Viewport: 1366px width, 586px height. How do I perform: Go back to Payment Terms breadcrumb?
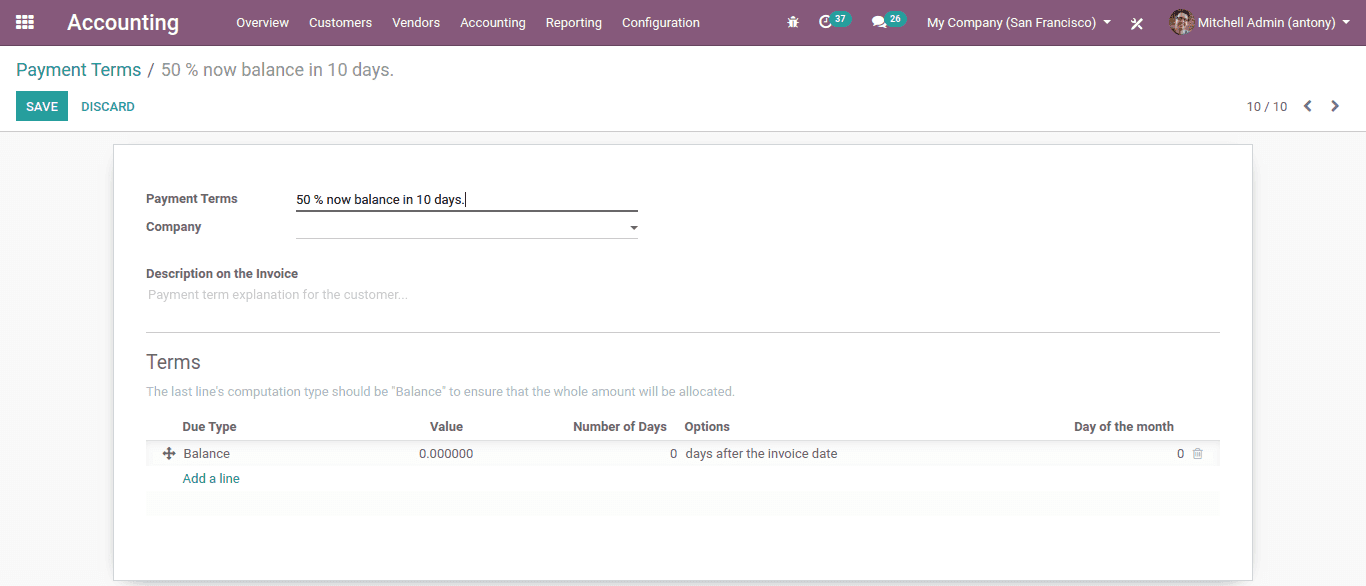click(x=78, y=70)
